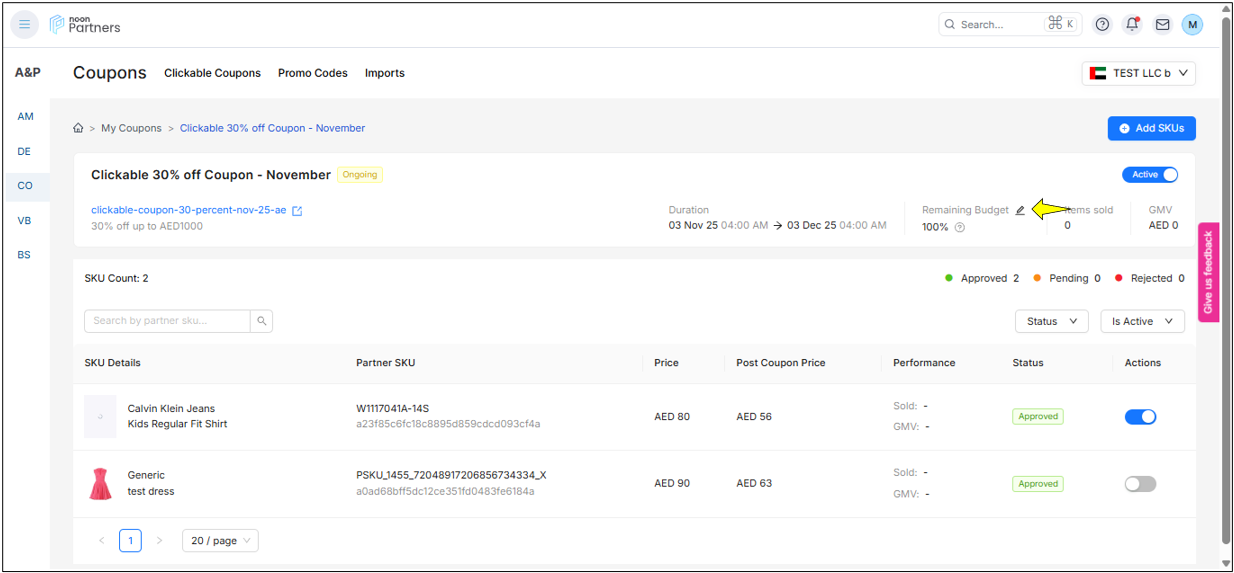Open the Status filter dropdown
Viewport: 1234px width, 573px height.
tap(1051, 321)
